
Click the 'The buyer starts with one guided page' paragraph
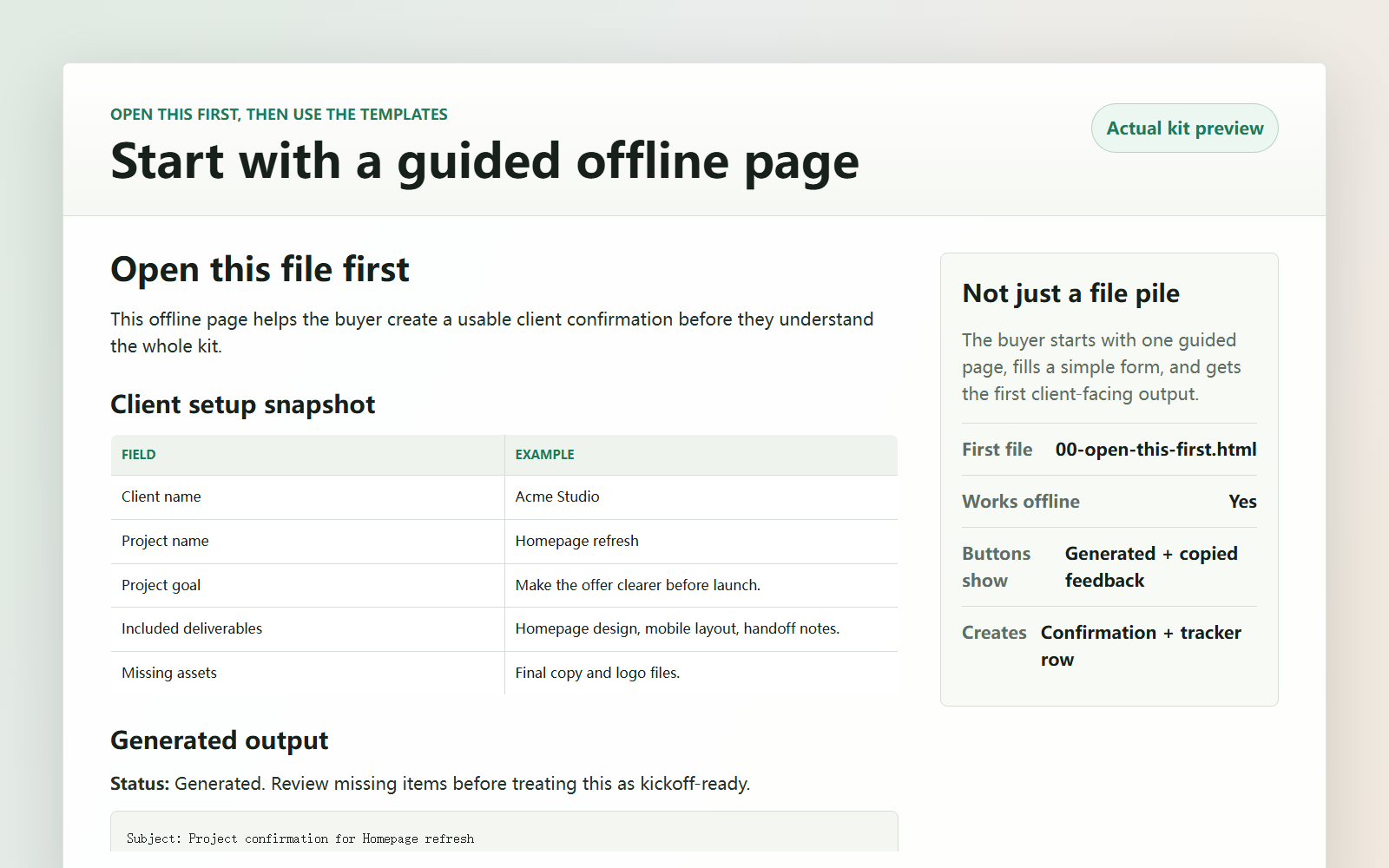[x=1101, y=367]
